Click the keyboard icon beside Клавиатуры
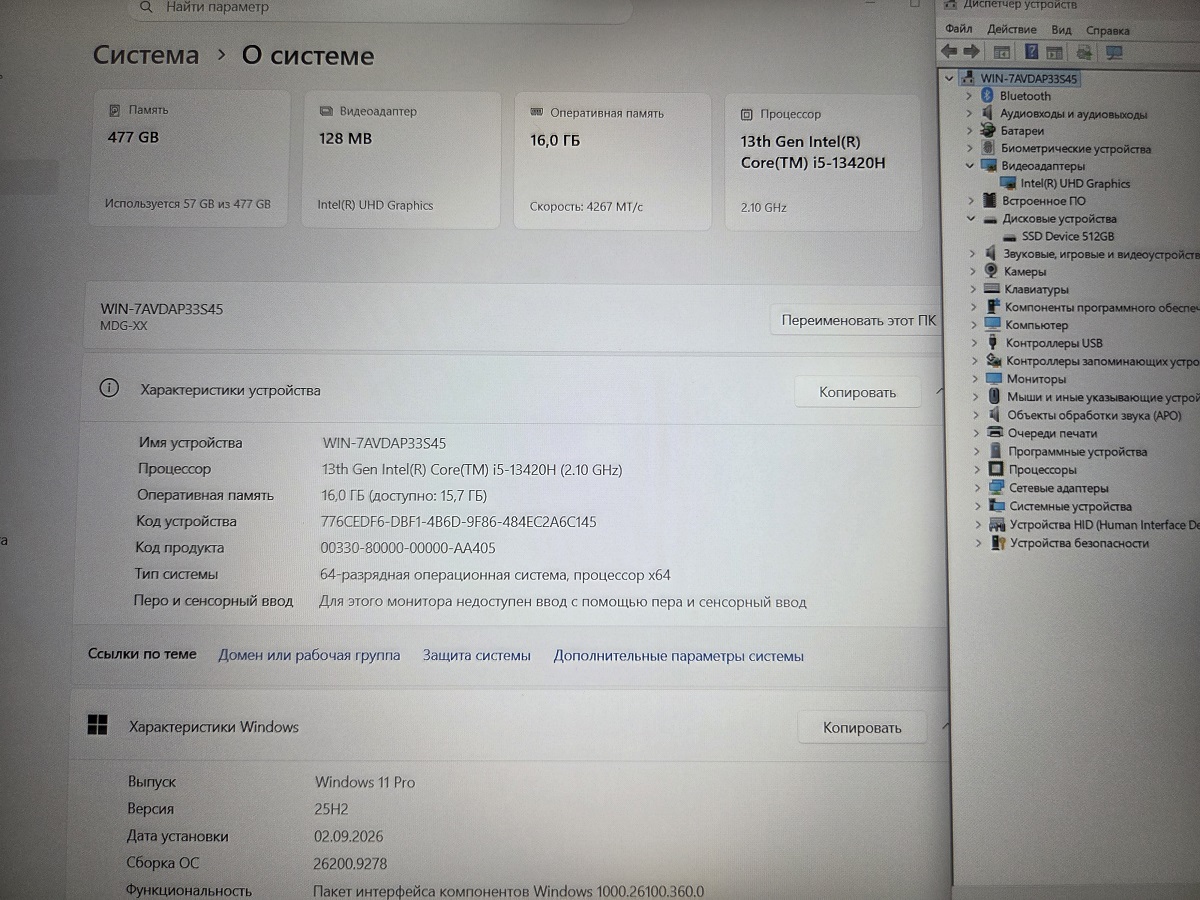This screenshot has width=1200, height=900. 992,289
